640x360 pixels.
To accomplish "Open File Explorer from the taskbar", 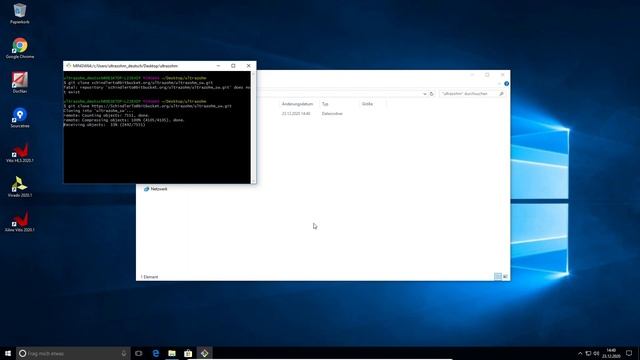I will [172, 353].
